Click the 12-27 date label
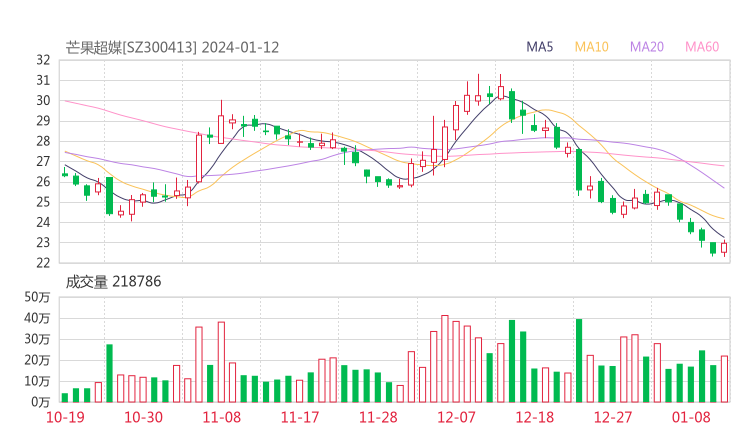This screenshot has width=740, height=440. (613, 417)
